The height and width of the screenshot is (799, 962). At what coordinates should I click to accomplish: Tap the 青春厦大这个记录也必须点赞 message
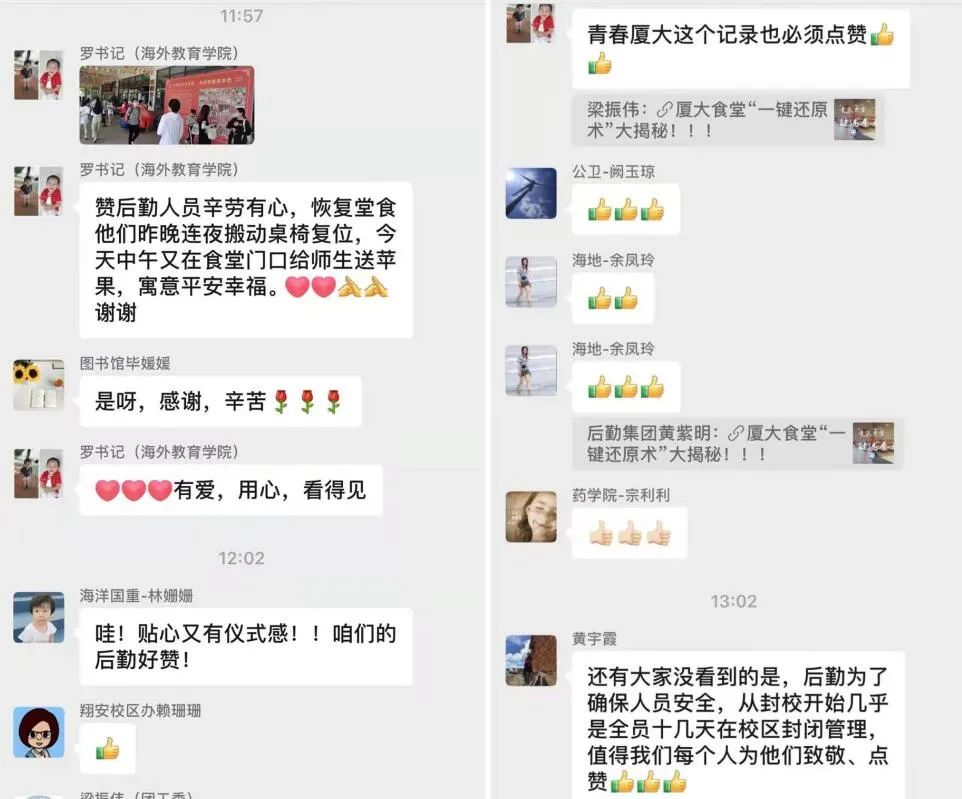pyautogui.click(x=741, y=49)
